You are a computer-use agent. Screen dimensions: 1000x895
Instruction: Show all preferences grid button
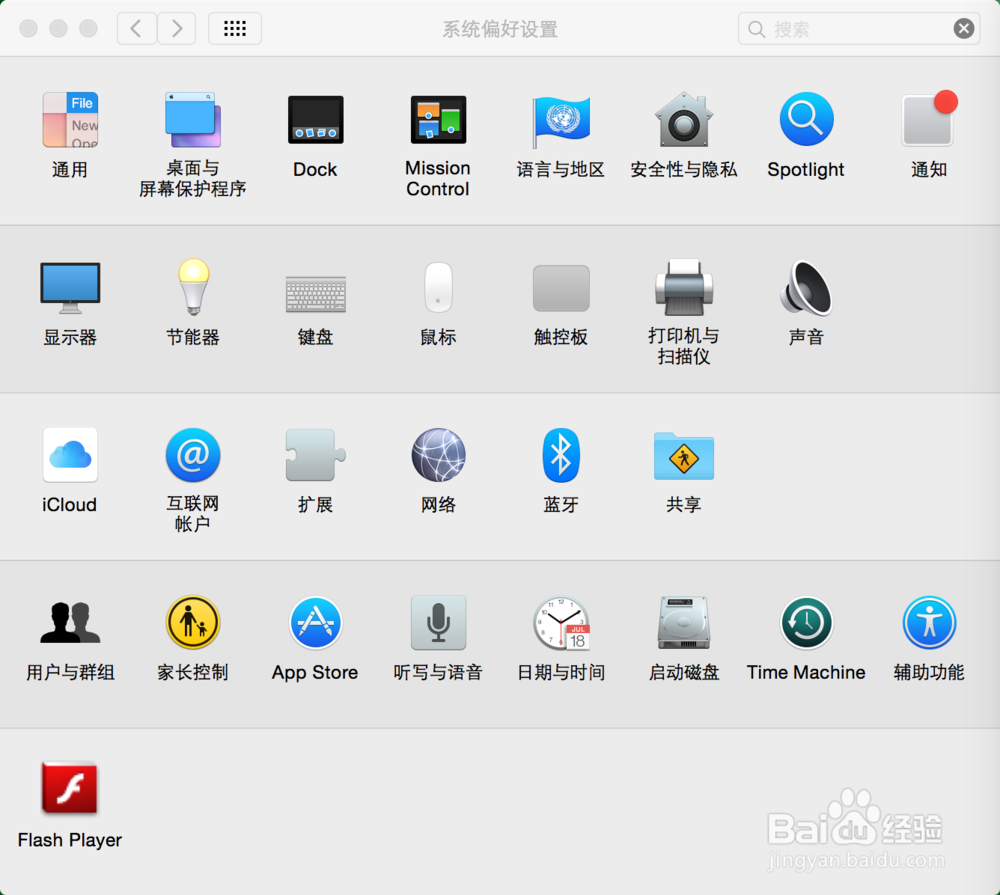tap(235, 28)
